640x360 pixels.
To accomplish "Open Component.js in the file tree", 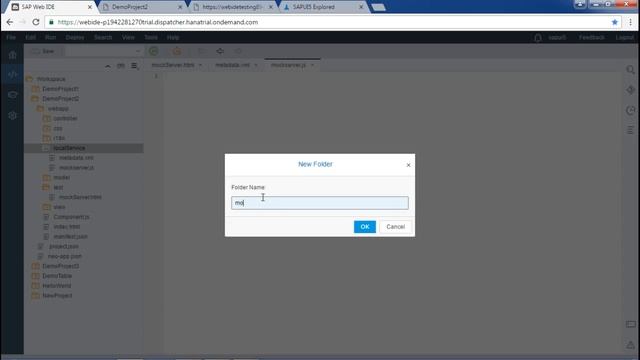I will tap(71, 217).
